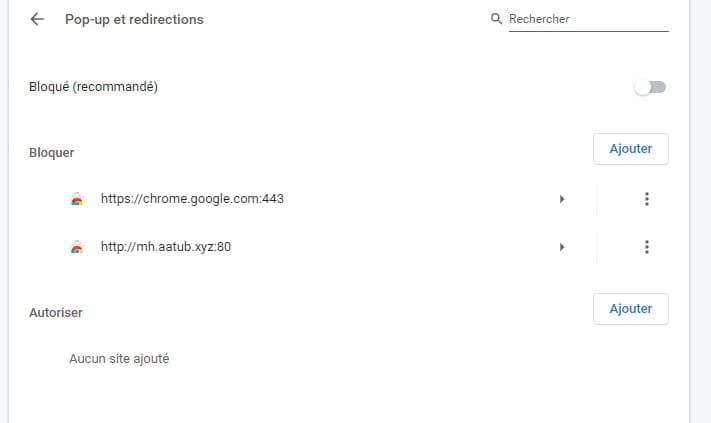
Task: Focus the Rechercher search field
Action: click(589, 19)
